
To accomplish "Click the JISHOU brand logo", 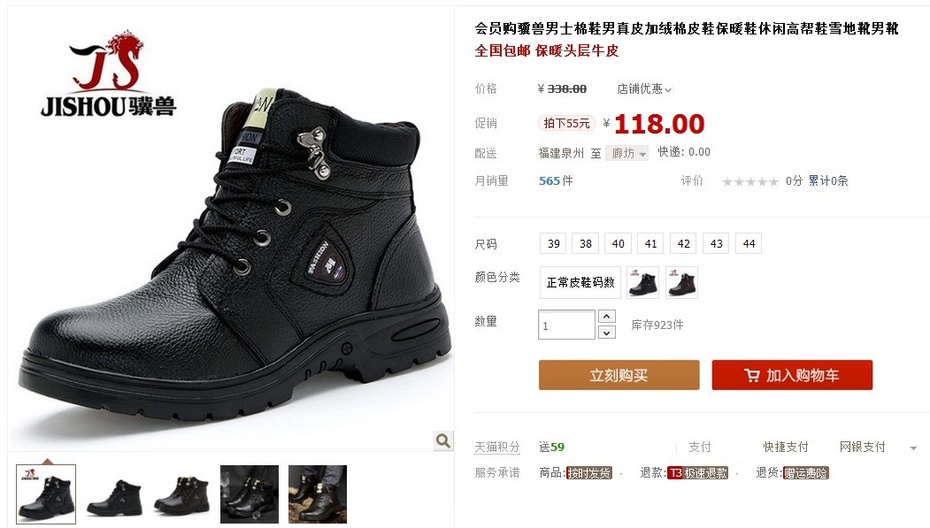I will click(x=109, y=74).
